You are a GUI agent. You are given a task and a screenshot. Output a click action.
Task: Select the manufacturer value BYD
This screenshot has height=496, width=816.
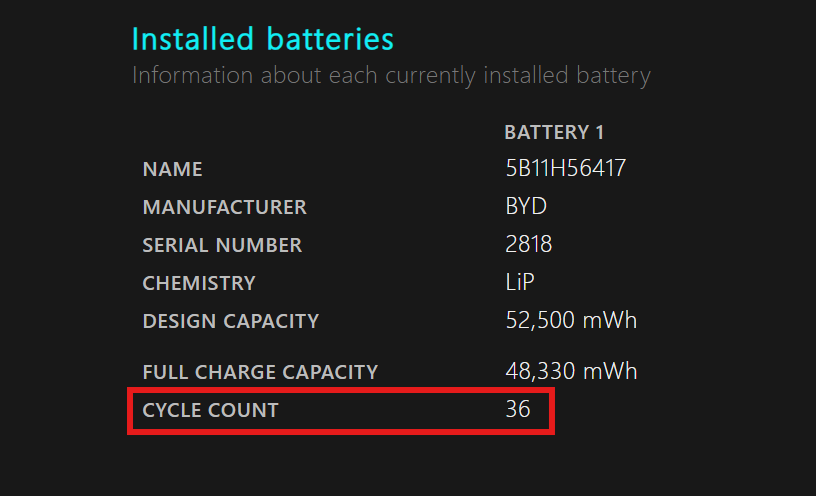tap(526, 207)
